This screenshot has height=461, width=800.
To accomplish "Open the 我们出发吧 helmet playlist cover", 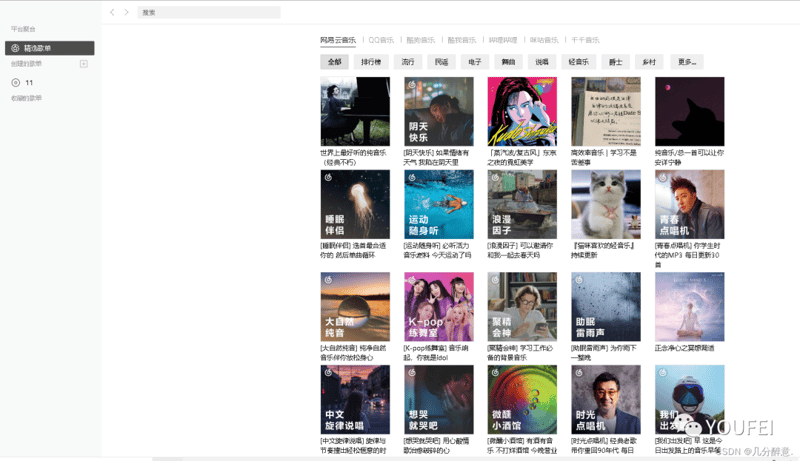I will pyautogui.click(x=690, y=399).
